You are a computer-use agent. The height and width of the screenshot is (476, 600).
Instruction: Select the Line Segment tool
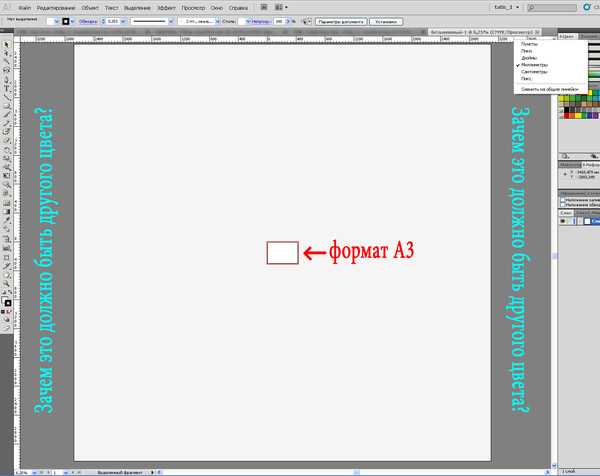click(x=7, y=97)
